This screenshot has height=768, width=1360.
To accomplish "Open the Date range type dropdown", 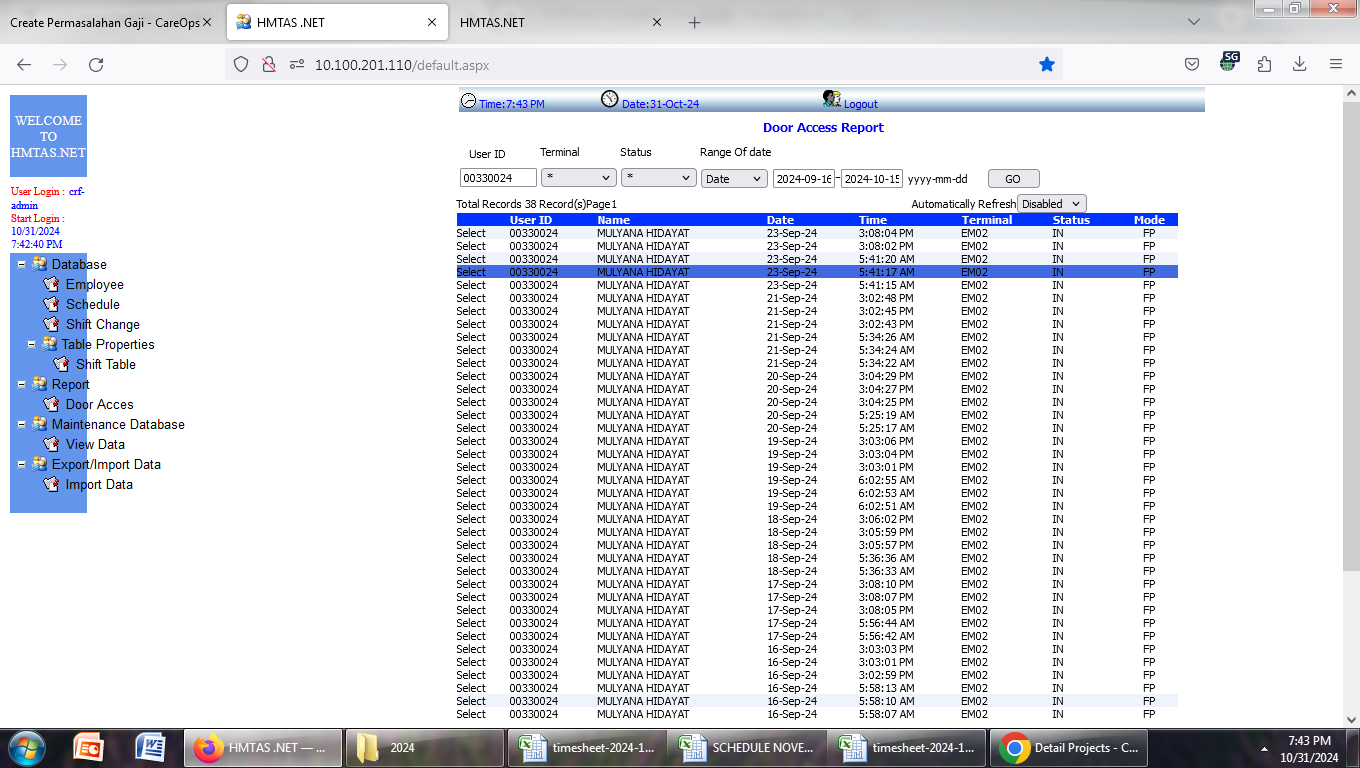I will pos(734,179).
